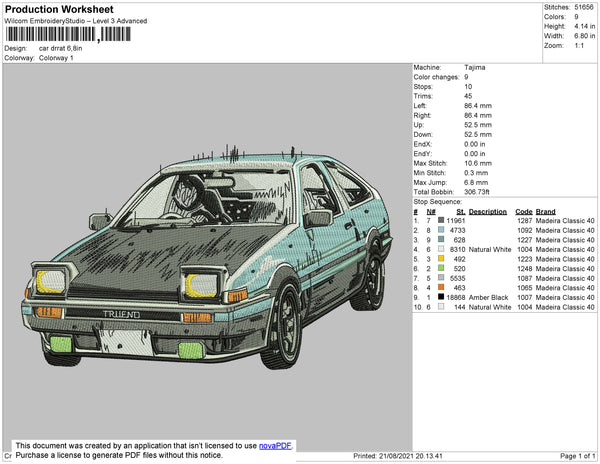The image size is (600, 464).
Task: Click 'Natural White' in stop 4 row
Action: pyautogui.click(x=490, y=249)
